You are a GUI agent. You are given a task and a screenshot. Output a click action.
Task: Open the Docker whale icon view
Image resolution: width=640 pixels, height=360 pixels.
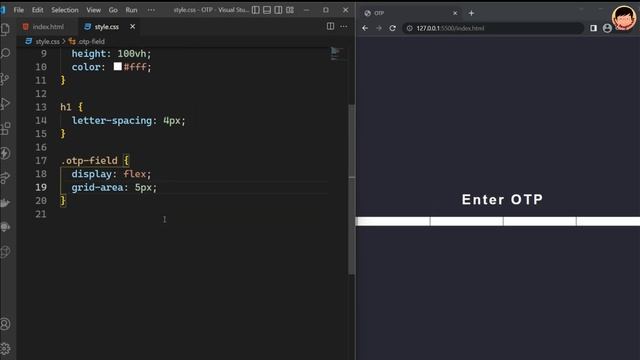(x=5, y=203)
